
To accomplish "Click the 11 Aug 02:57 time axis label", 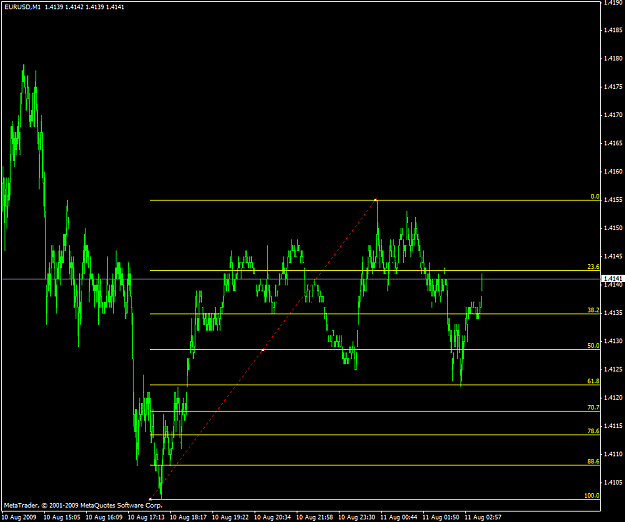I will pos(483,517).
